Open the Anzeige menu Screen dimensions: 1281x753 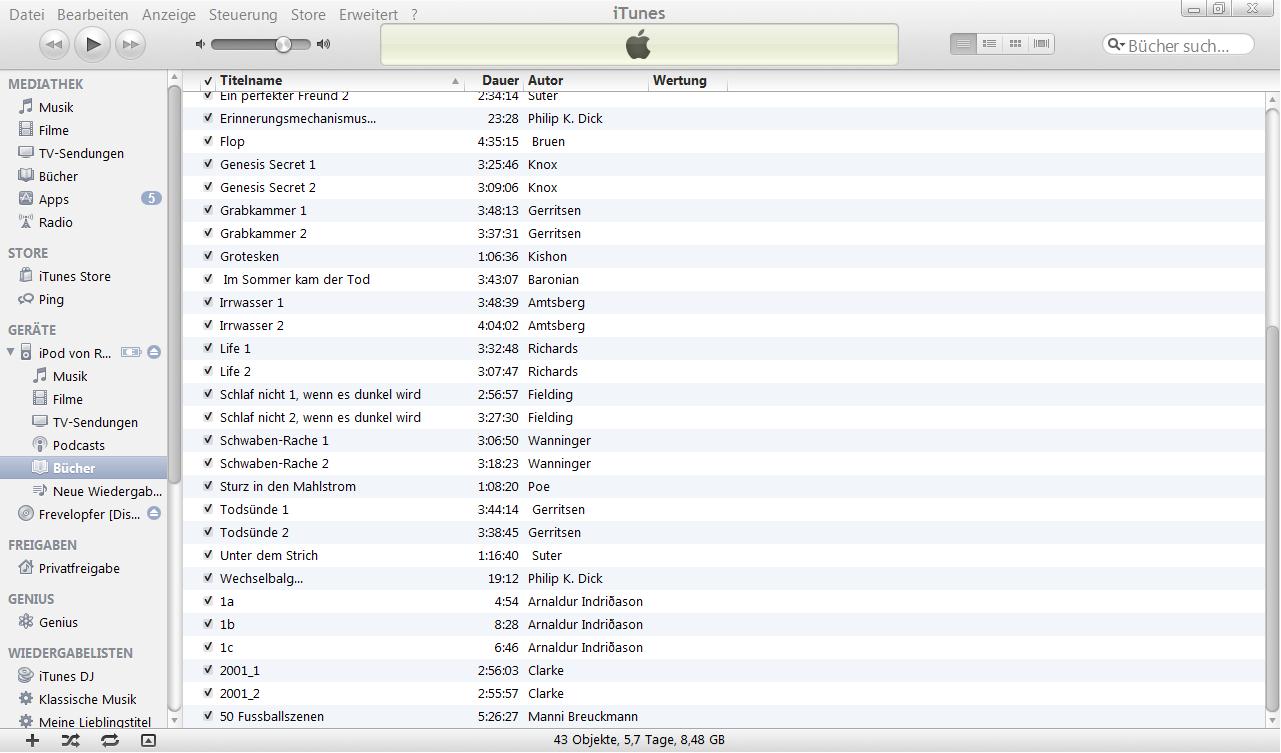click(x=169, y=14)
